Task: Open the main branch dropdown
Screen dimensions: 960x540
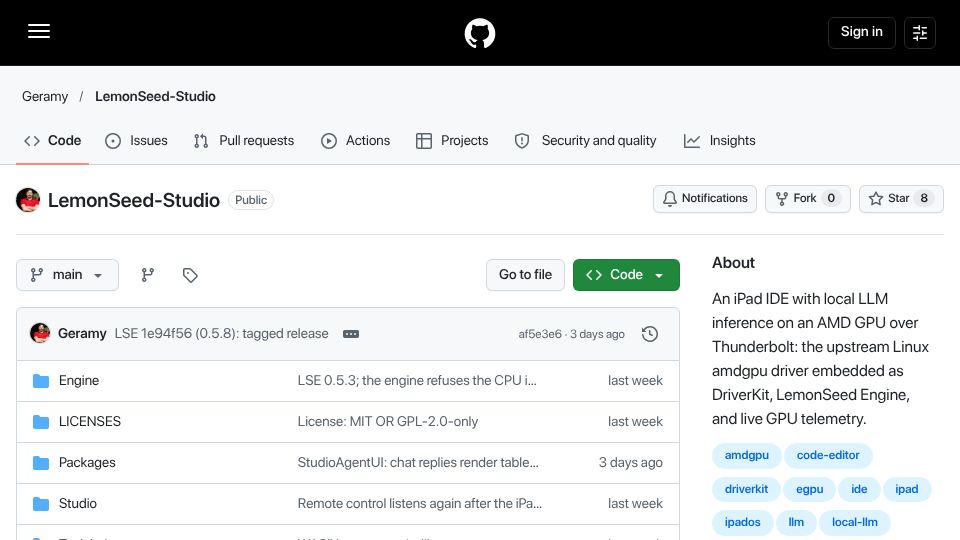Action: tap(67, 275)
